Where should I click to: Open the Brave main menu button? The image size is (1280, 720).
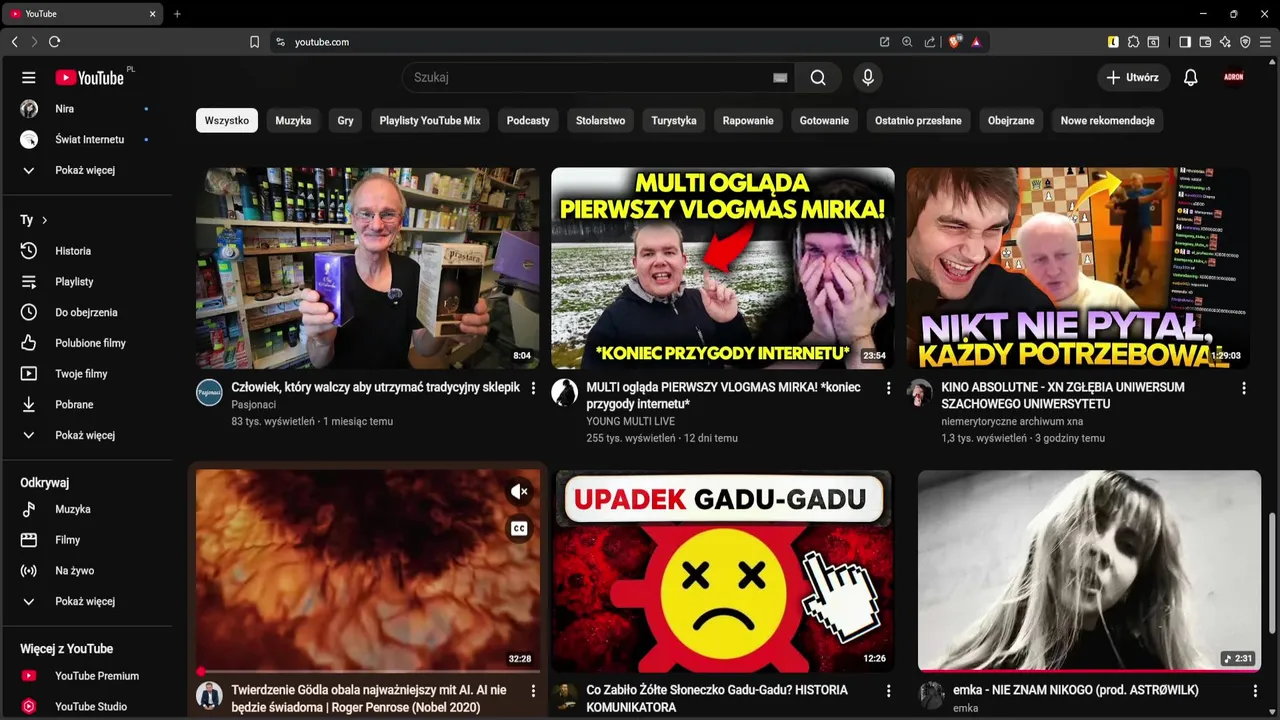tap(1267, 42)
